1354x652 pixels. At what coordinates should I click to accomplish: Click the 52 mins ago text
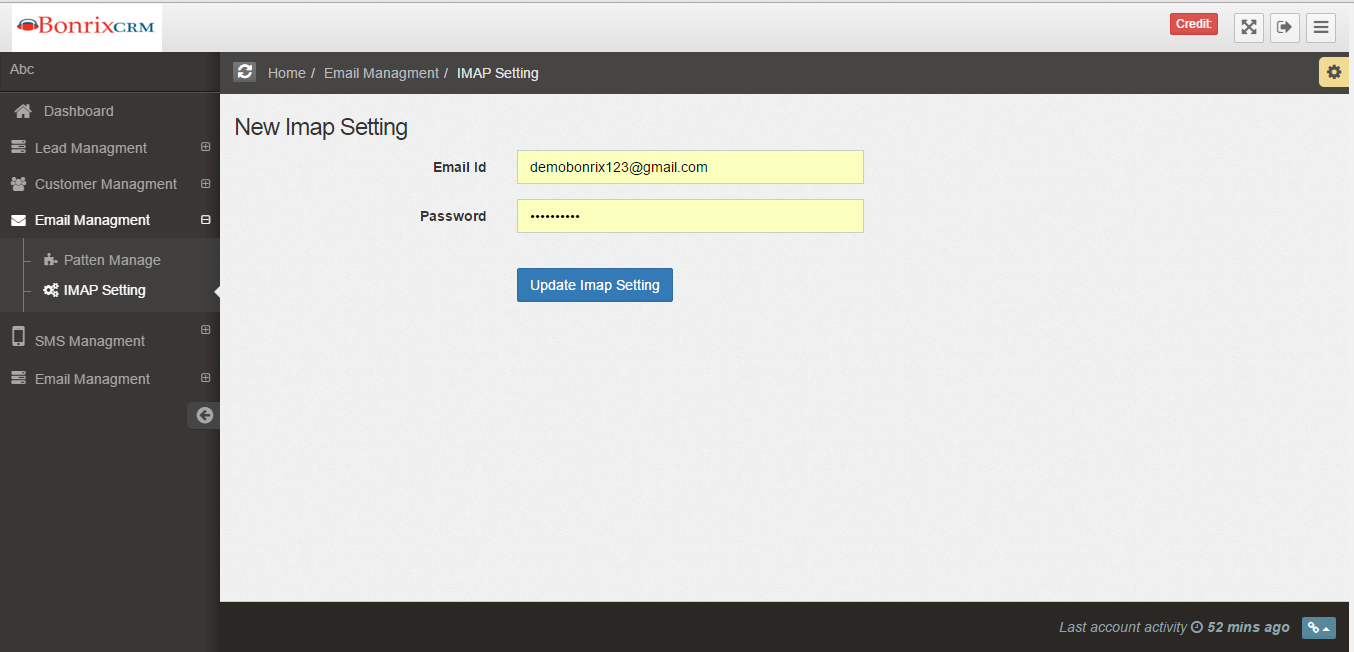1249,627
